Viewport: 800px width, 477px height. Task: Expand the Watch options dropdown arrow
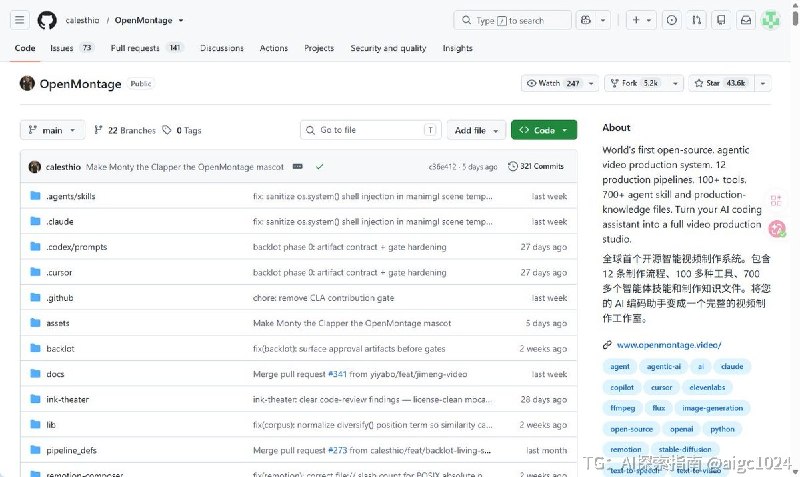coord(591,83)
